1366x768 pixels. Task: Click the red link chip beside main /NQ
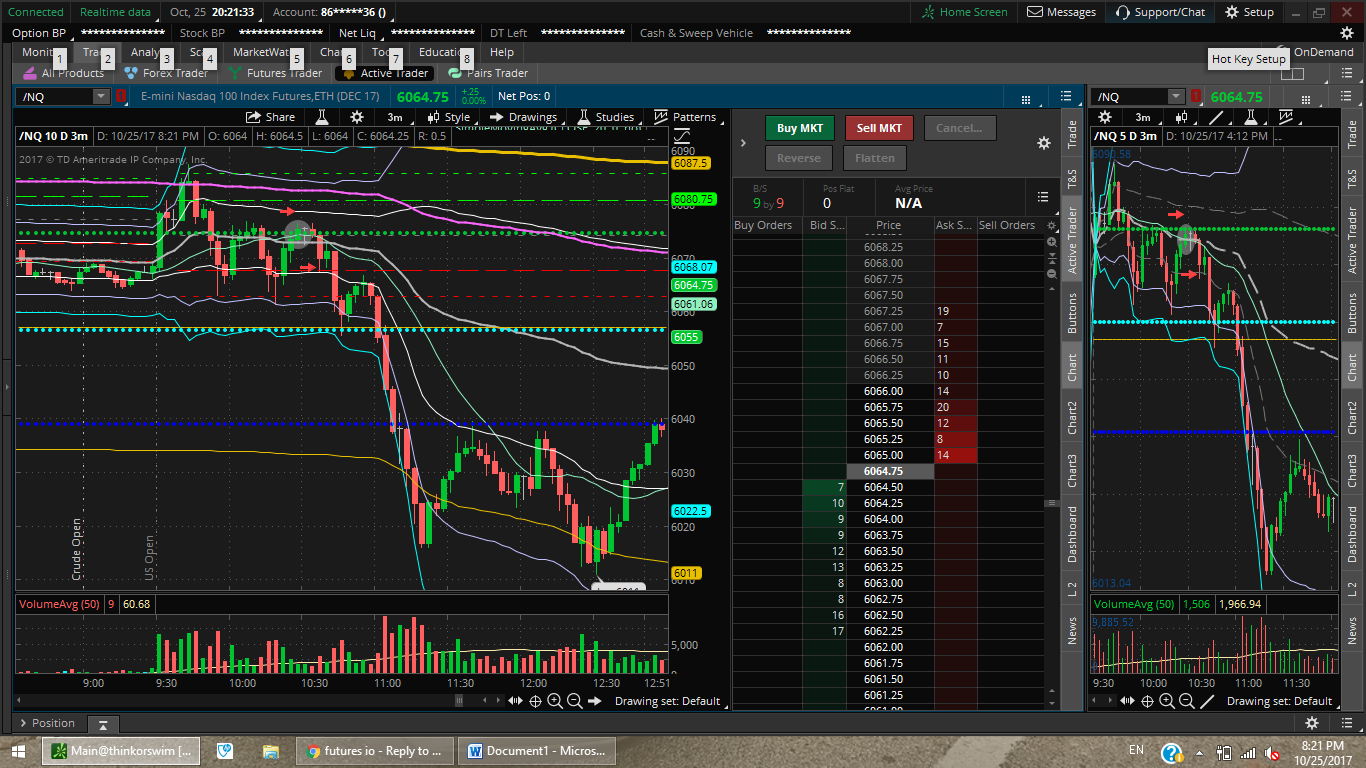121,96
